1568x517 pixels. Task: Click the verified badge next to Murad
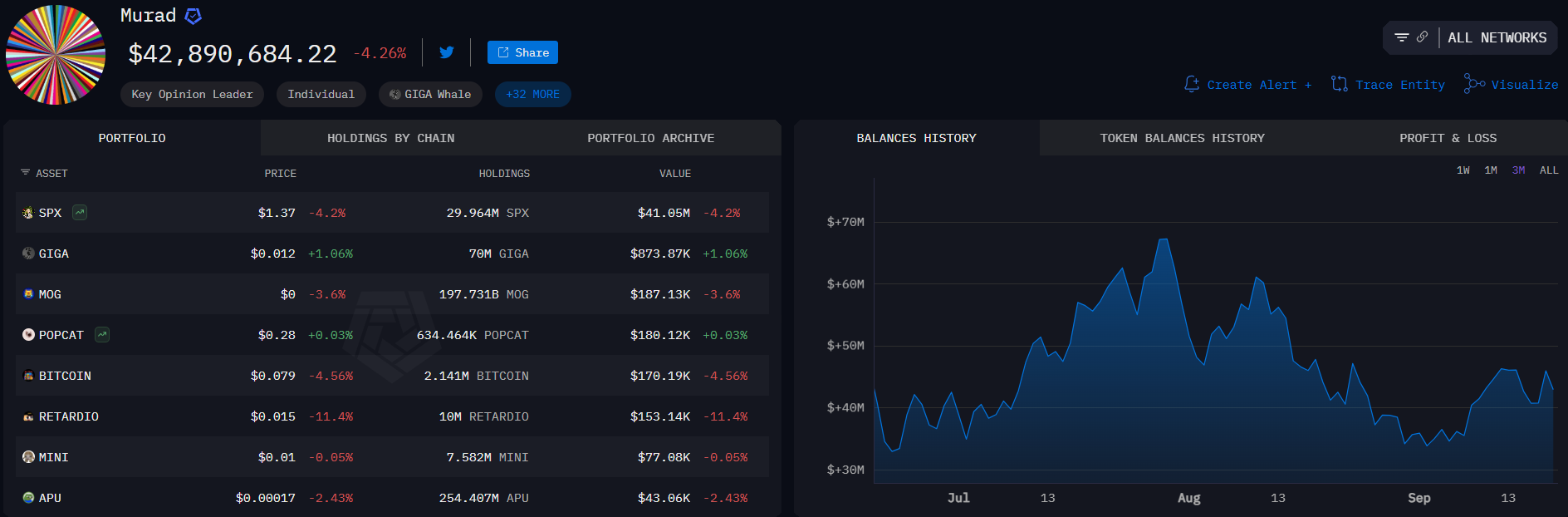[x=193, y=16]
